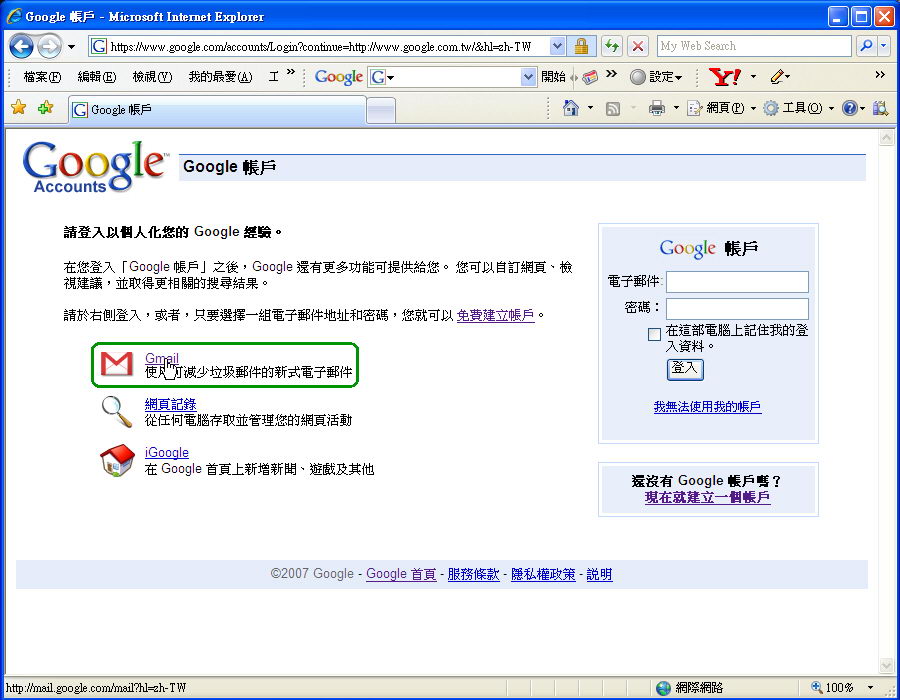Open the 服務條款 footer link
Image resolution: width=900 pixels, height=700 pixels.
pos(474,574)
